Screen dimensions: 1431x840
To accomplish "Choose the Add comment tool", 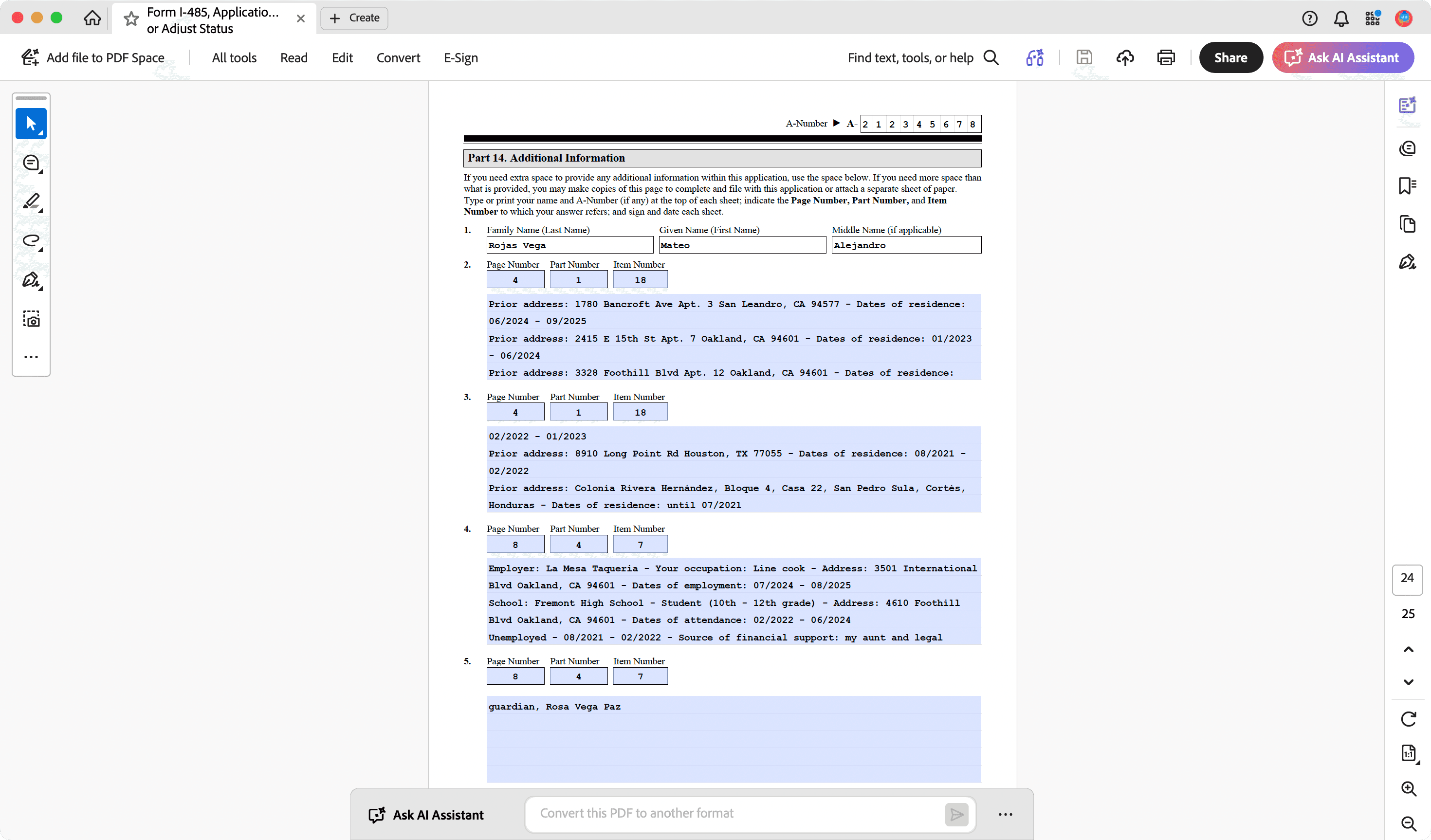I will coord(31,163).
